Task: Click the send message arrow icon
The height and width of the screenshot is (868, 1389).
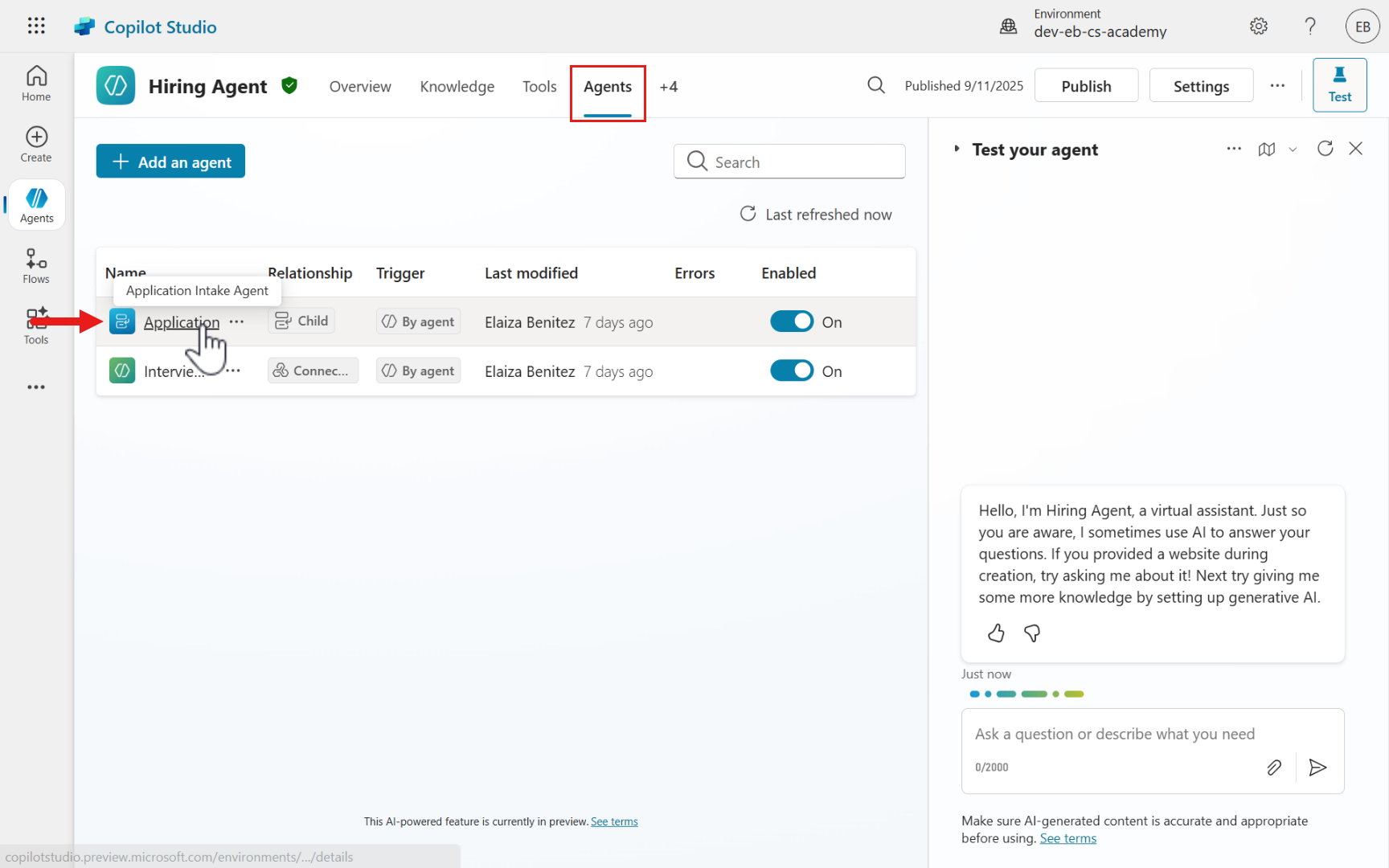Action: [x=1317, y=768]
